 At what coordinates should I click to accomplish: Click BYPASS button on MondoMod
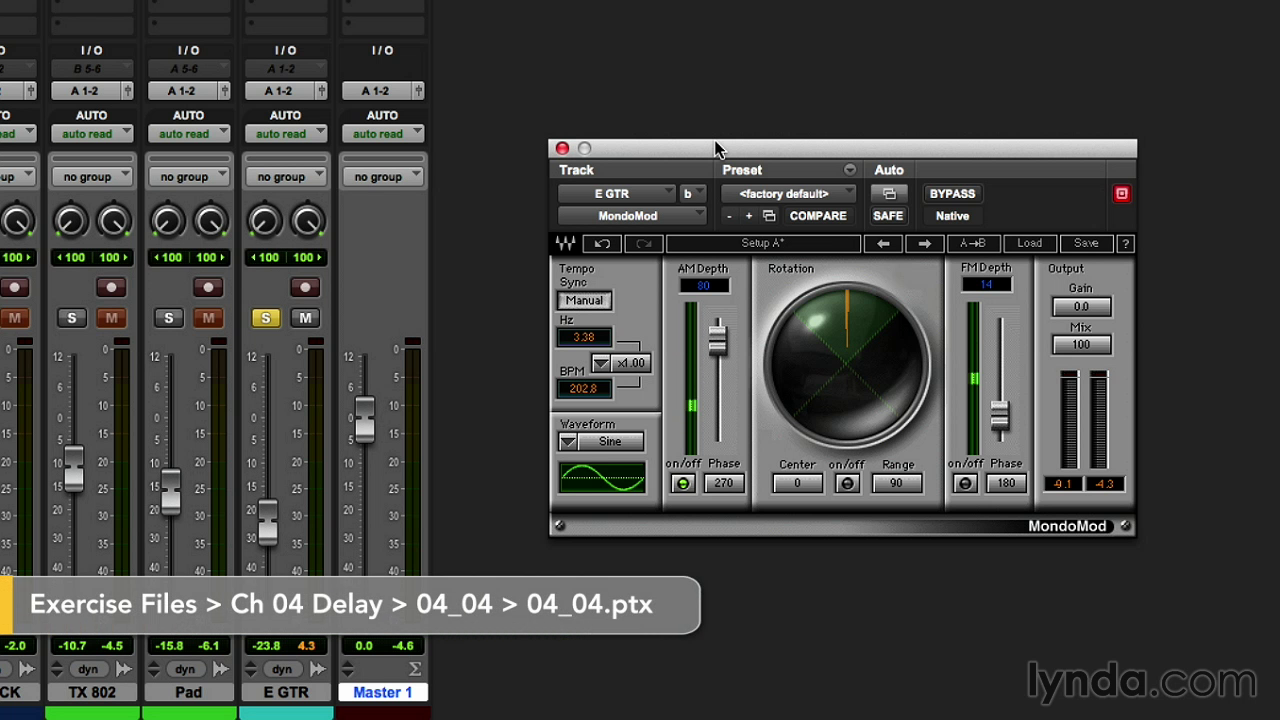coord(952,194)
